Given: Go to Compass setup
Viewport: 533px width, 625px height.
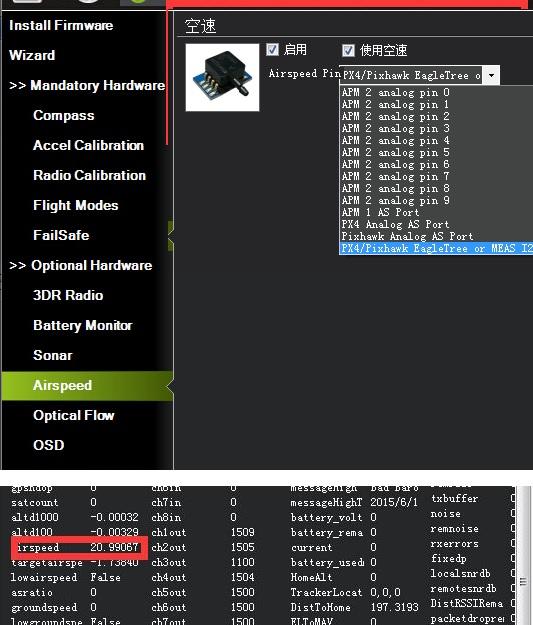Looking at the screenshot, I should [x=64, y=116].
